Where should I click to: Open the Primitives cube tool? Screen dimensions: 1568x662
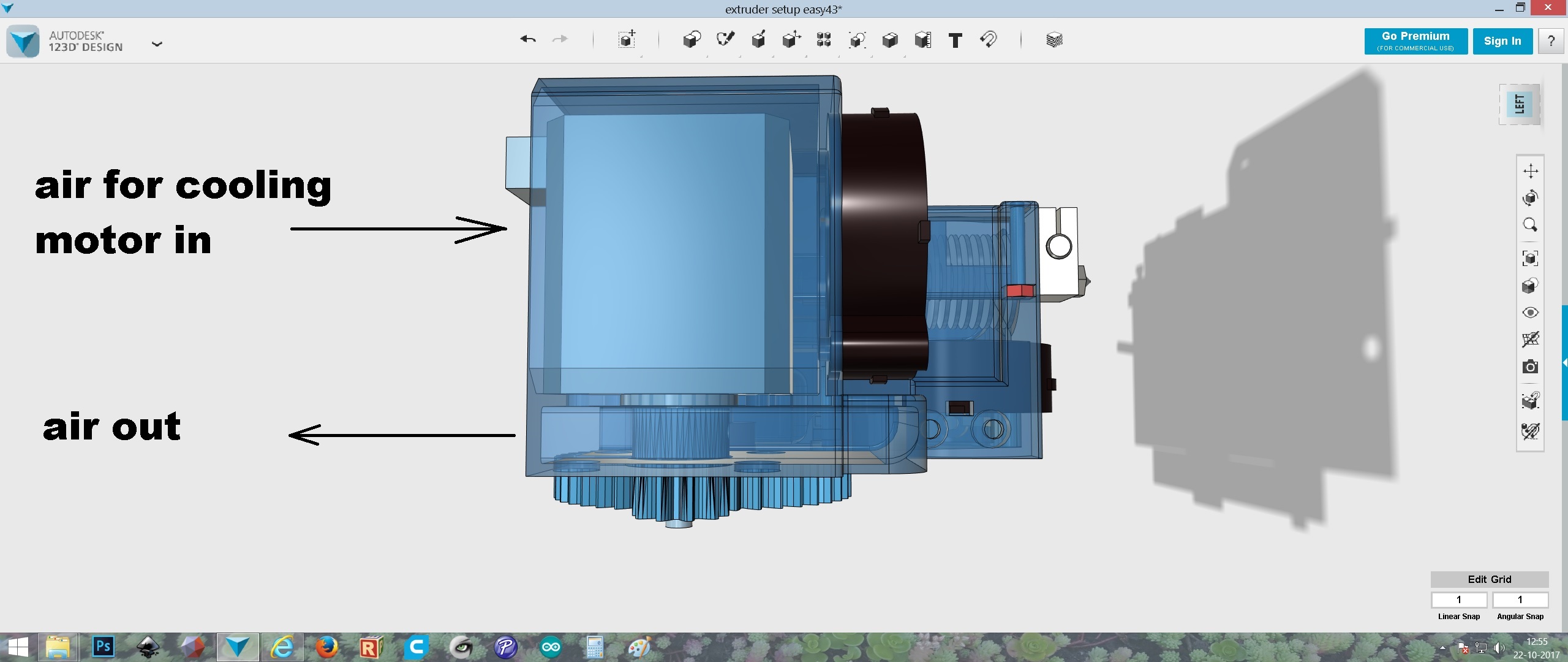[x=692, y=40]
